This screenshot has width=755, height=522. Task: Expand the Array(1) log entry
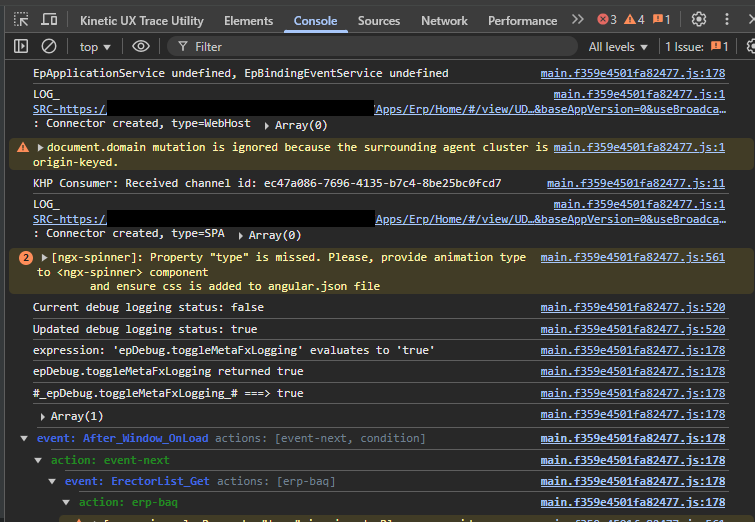pyautogui.click(x=43, y=416)
